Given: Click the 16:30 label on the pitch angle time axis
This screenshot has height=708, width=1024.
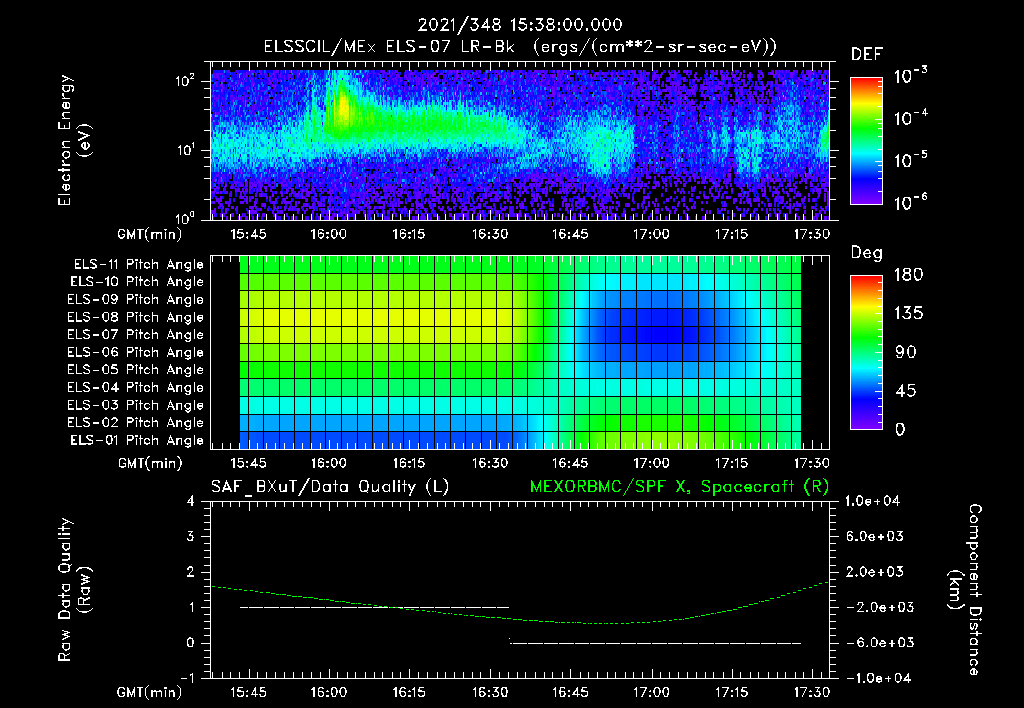Looking at the screenshot, I should pyautogui.click(x=489, y=464).
